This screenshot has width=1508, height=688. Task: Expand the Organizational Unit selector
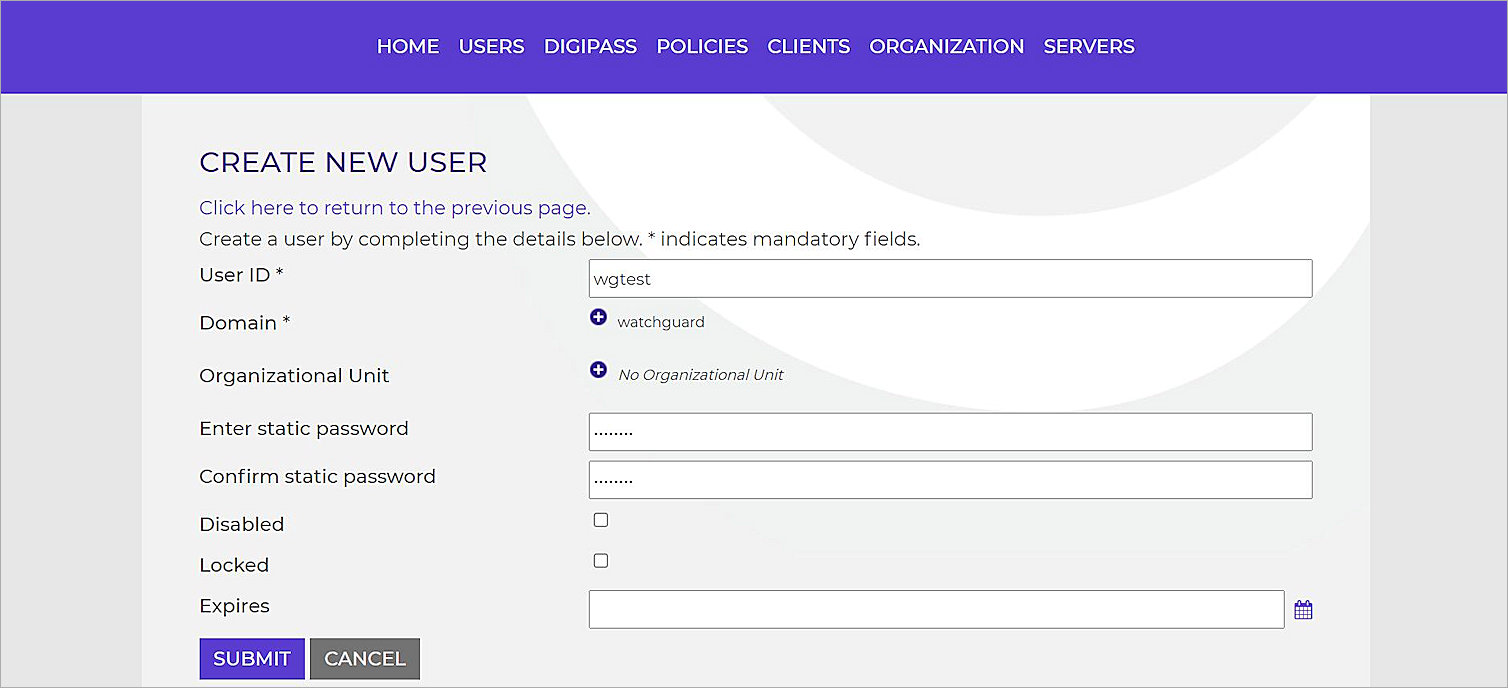click(598, 369)
